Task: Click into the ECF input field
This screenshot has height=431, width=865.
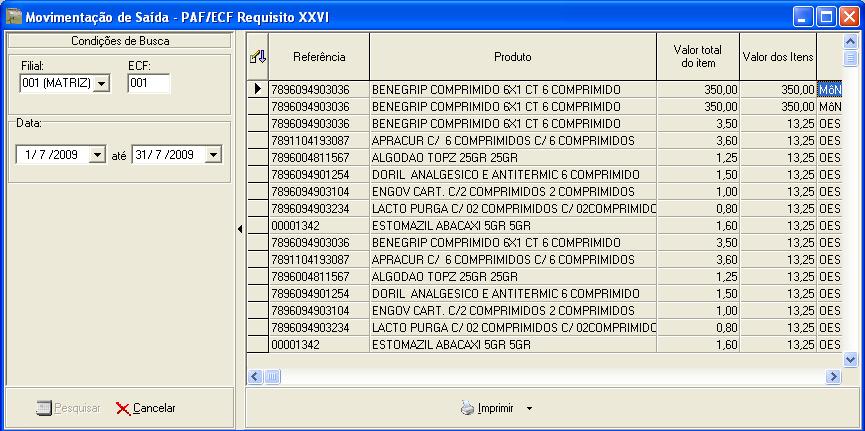Action: (x=149, y=84)
